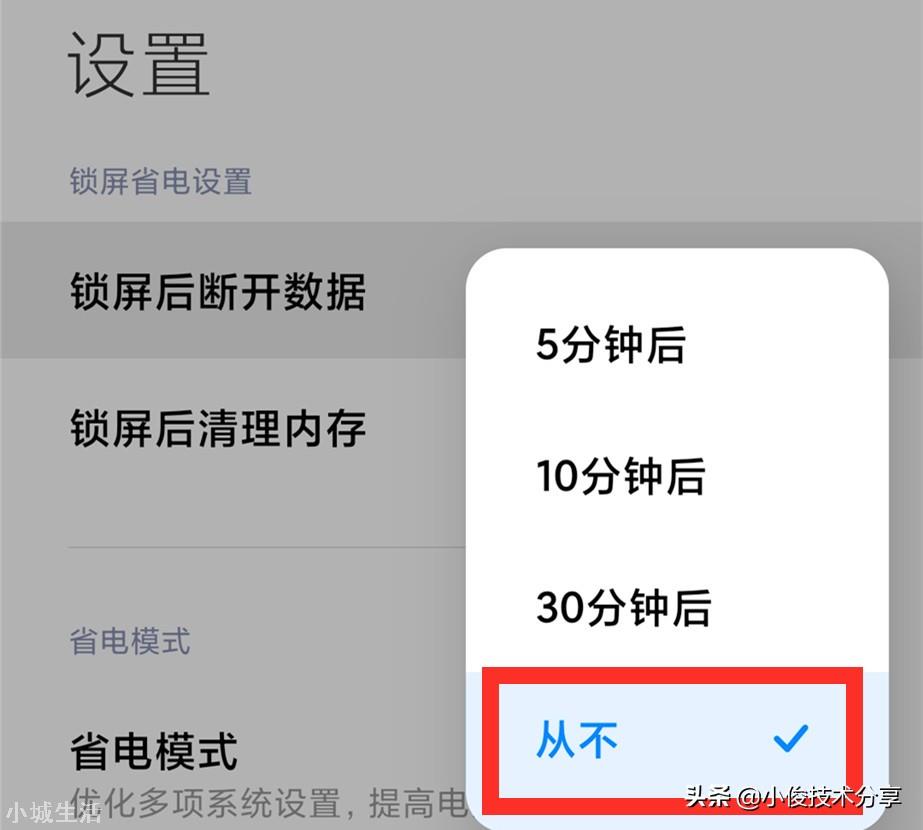This screenshot has height=830, width=923.
Task: Pick the 30分钟后 option
Action: [623, 607]
